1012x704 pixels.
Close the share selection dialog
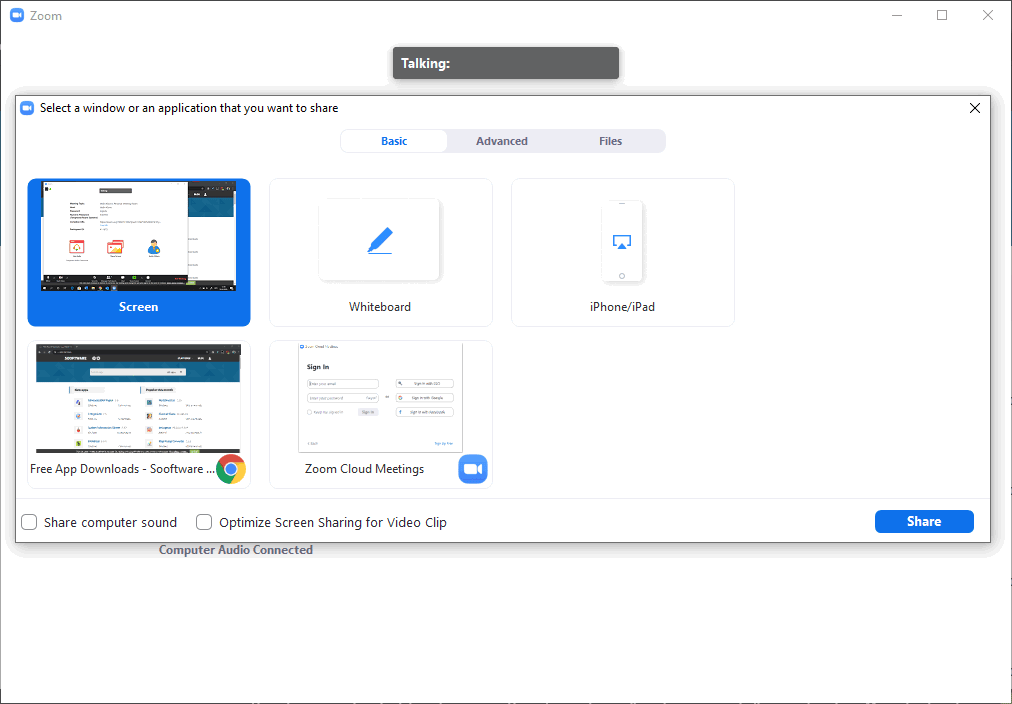point(975,108)
